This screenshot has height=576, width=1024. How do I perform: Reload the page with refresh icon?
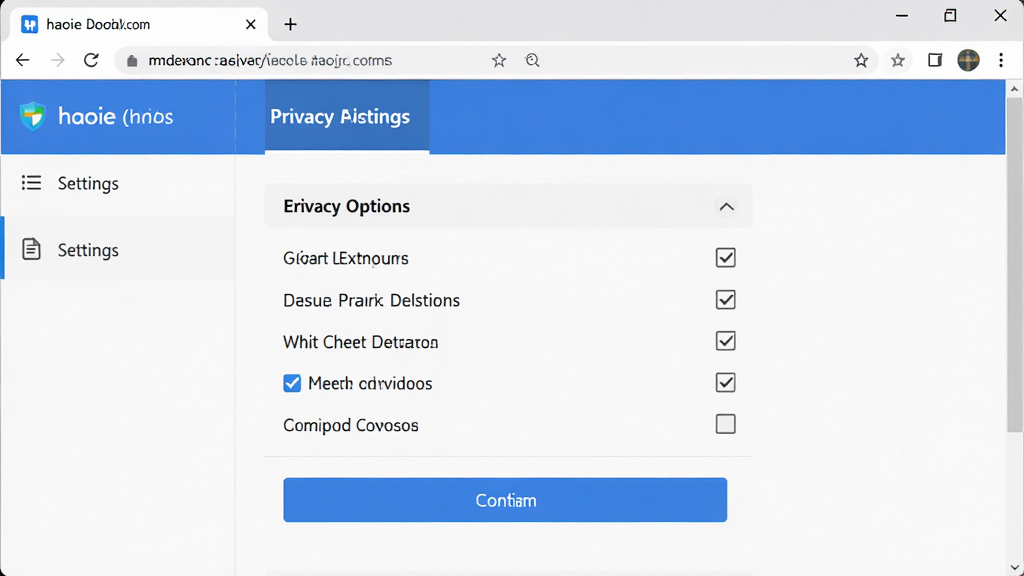point(91,60)
